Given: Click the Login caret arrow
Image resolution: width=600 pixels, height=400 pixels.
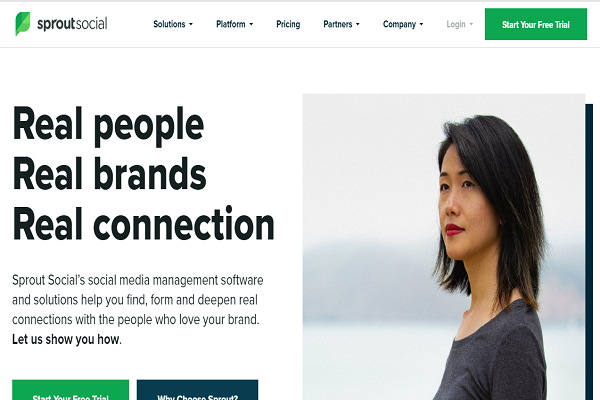Looking at the screenshot, I should (x=471, y=24).
